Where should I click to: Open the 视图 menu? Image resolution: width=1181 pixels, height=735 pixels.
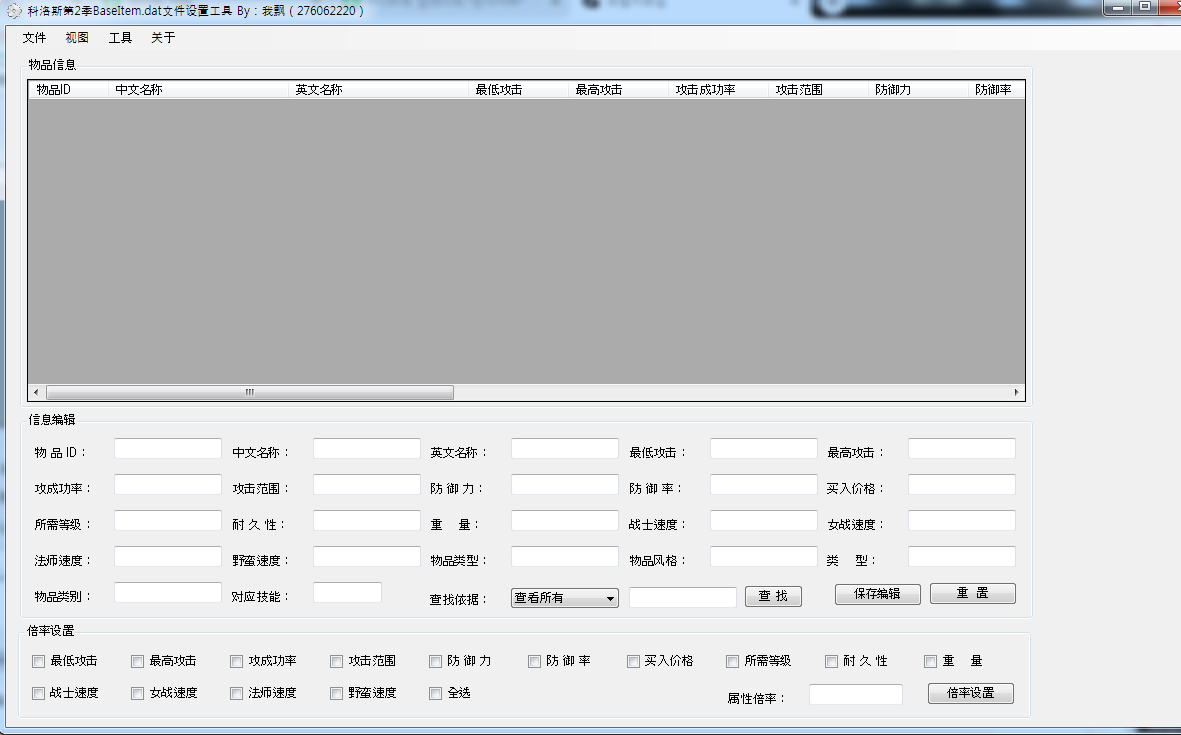point(77,38)
